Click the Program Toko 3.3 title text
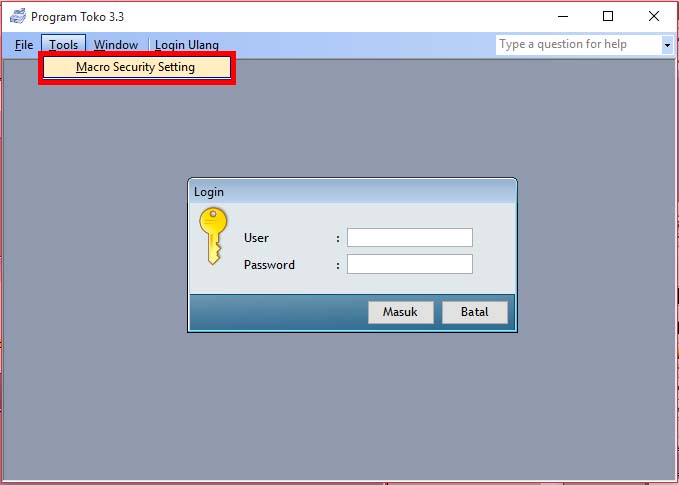The width and height of the screenshot is (679, 485). (78, 17)
